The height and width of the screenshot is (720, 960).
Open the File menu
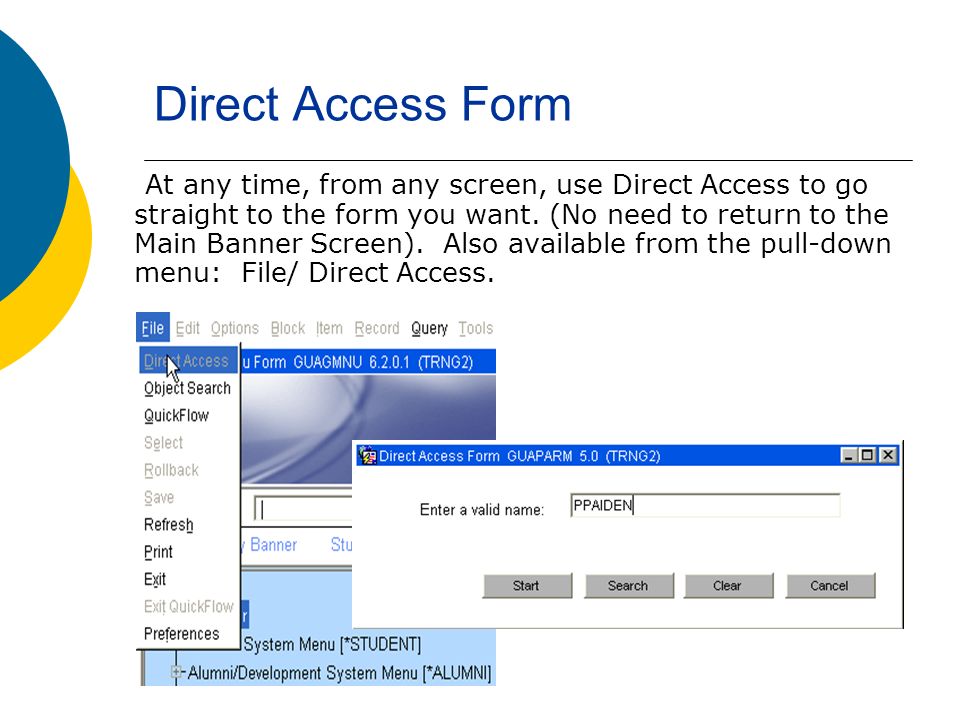152,328
